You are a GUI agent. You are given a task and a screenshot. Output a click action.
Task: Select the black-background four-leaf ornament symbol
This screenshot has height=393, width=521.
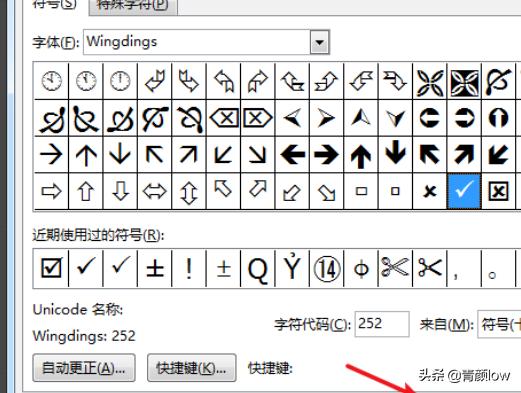coord(464,81)
